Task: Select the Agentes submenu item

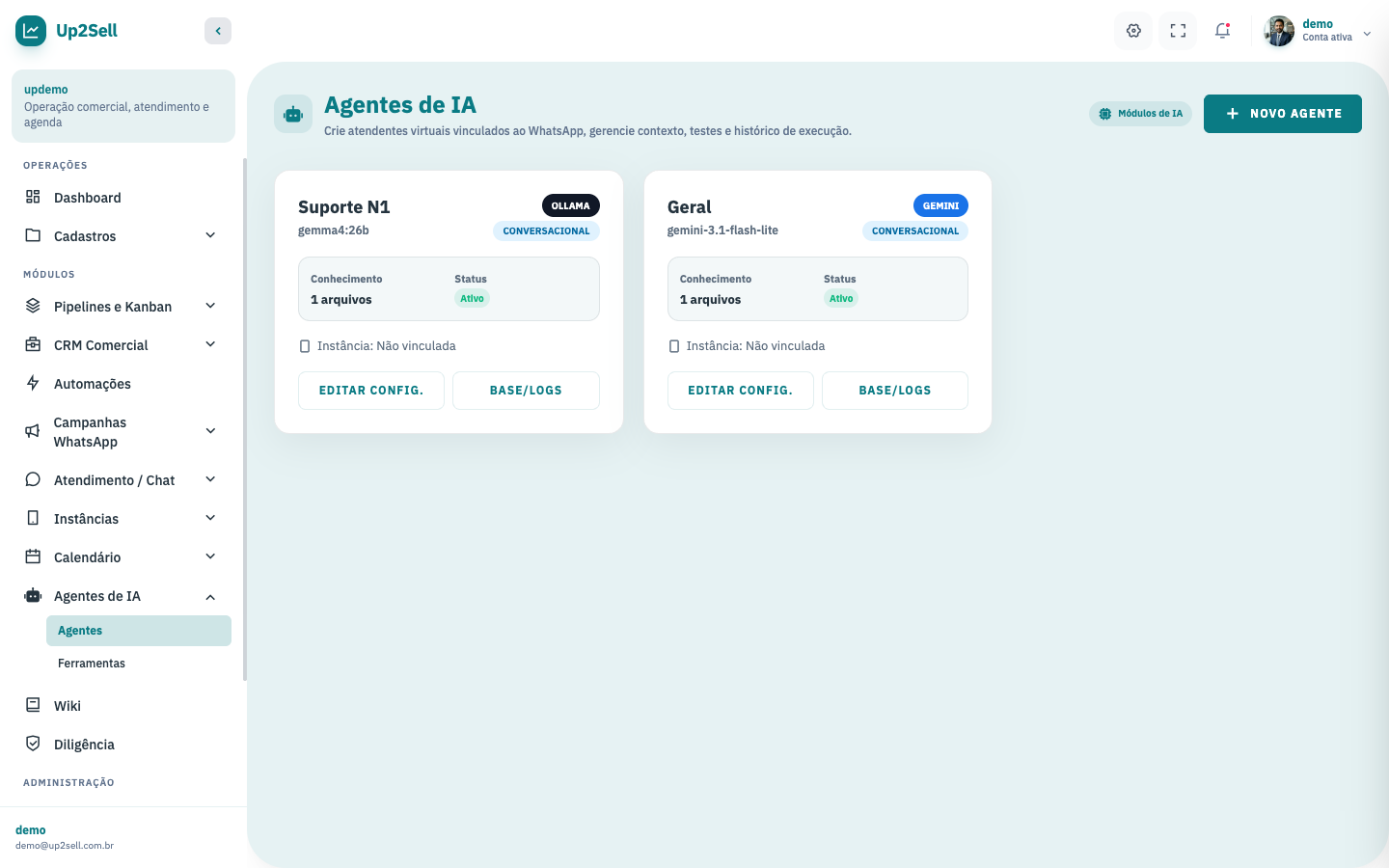Action: 139,631
